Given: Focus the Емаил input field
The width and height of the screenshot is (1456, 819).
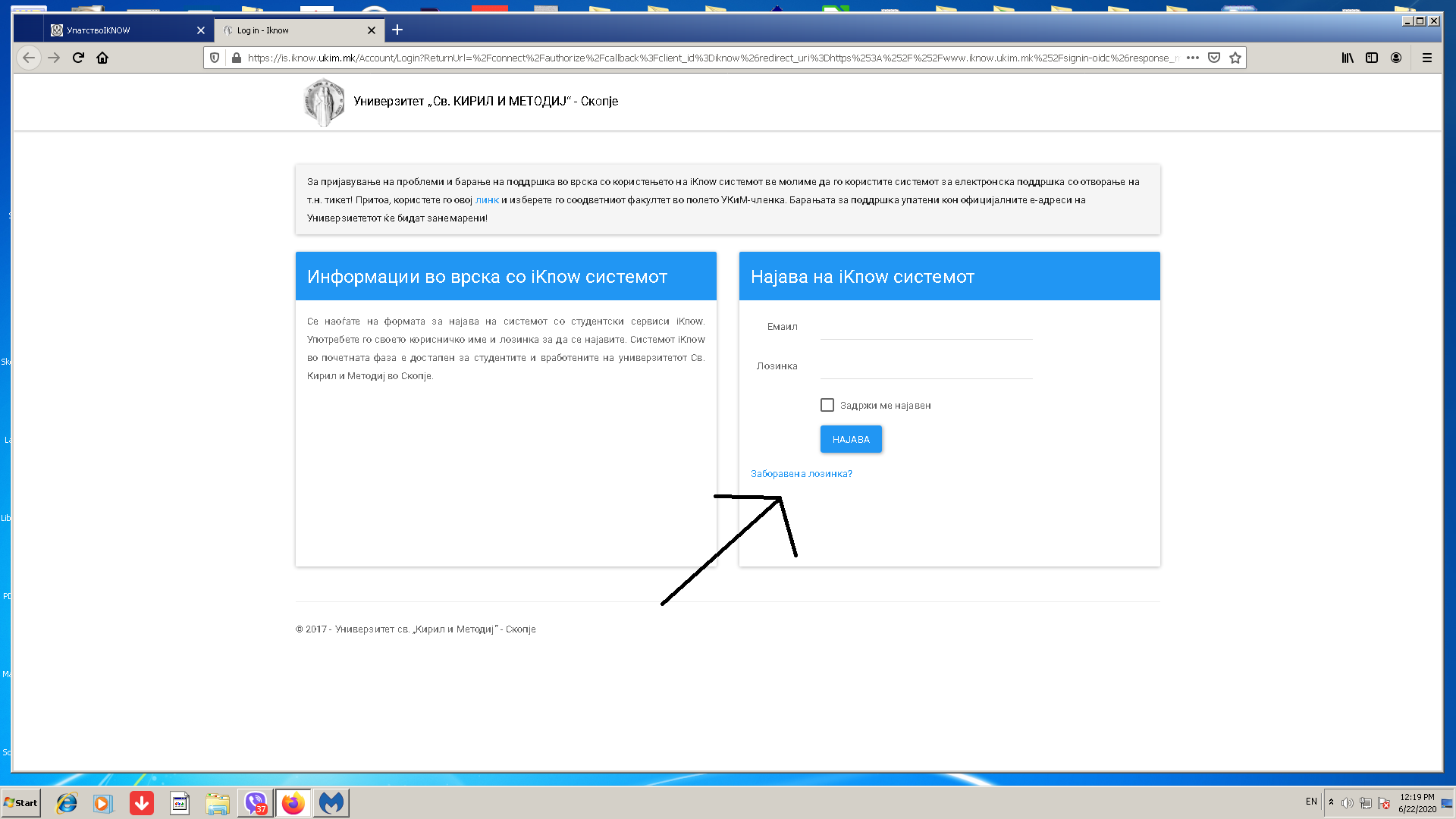Looking at the screenshot, I should click(x=926, y=327).
